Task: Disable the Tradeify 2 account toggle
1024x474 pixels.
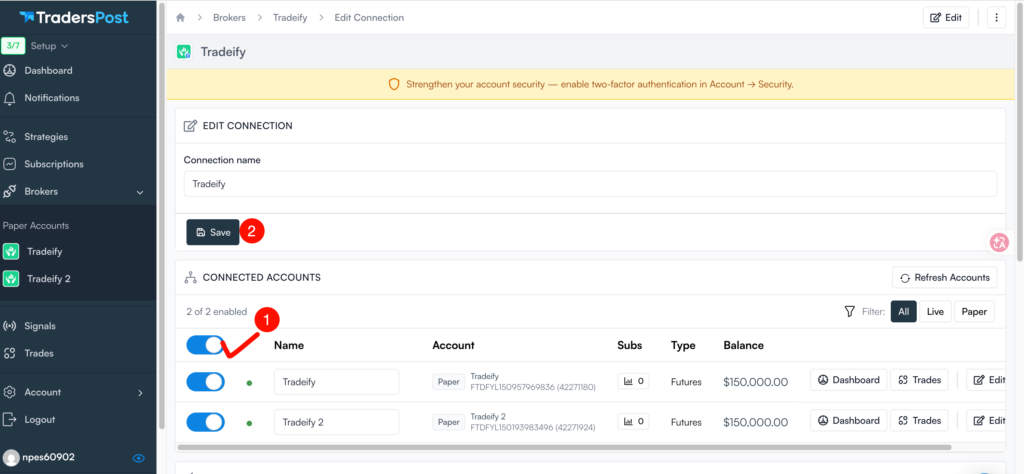Action: pyautogui.click(x=205, y=422)
